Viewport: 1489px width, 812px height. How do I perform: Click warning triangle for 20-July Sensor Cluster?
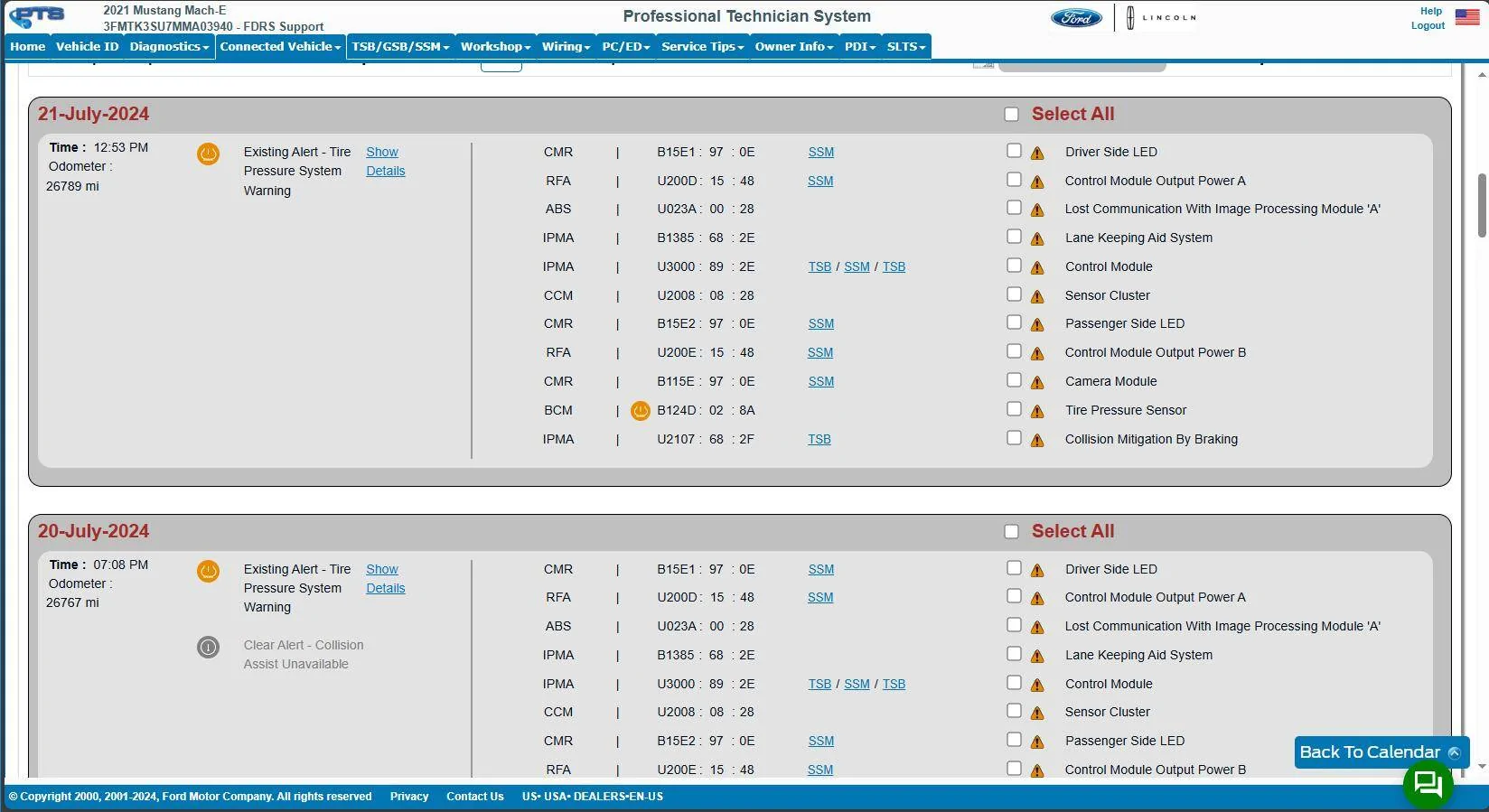click(1037, 714)
